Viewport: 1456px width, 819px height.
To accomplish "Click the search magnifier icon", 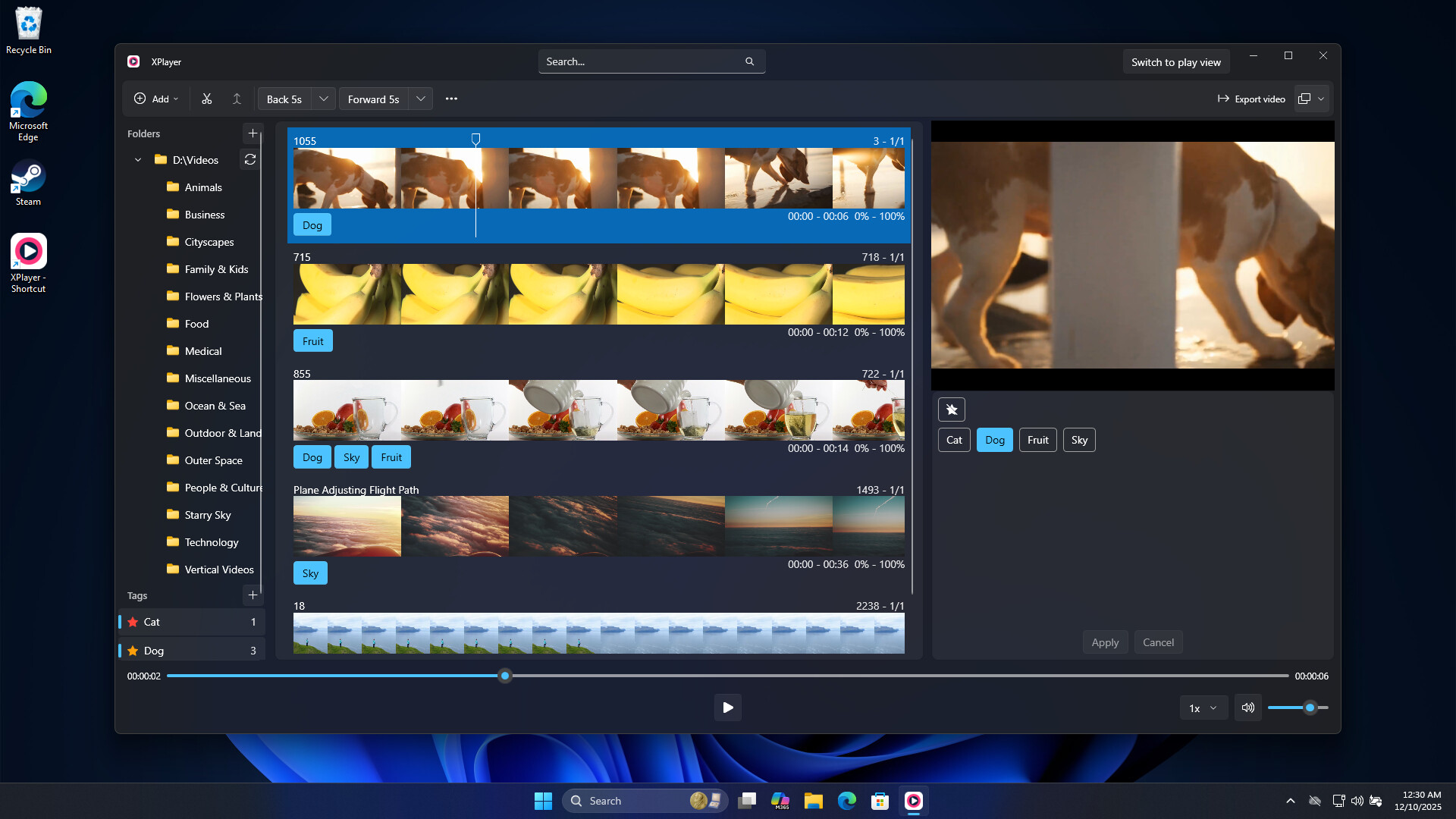I will tap(749, 61).
